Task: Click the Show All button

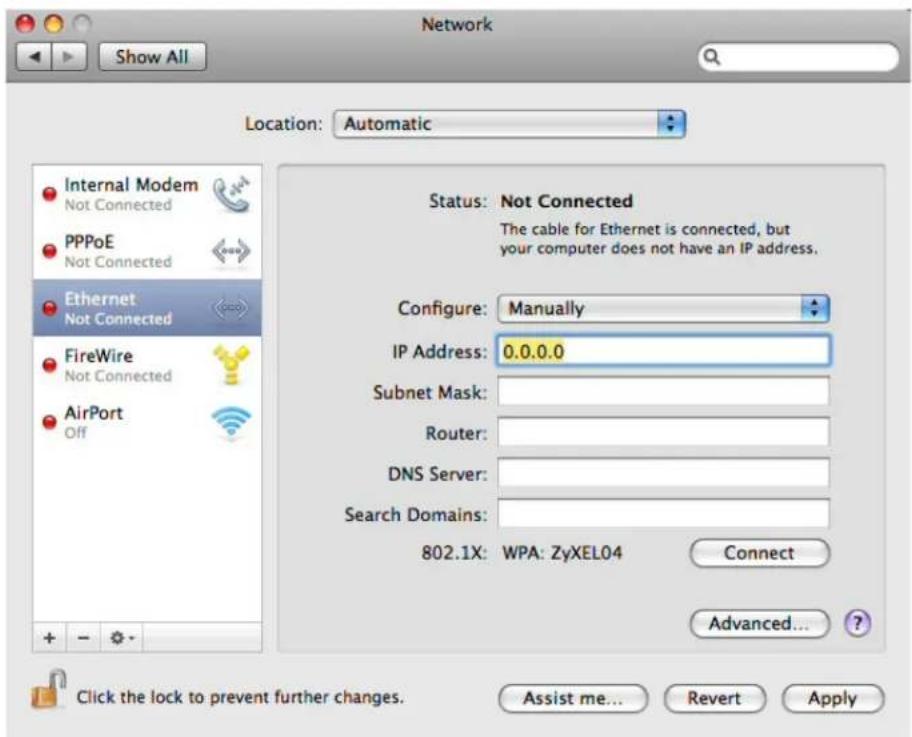Action: coord(152,57)
